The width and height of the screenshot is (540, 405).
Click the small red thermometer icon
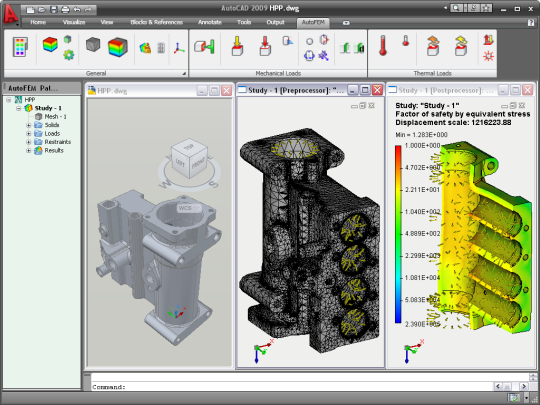coord(406,40)
